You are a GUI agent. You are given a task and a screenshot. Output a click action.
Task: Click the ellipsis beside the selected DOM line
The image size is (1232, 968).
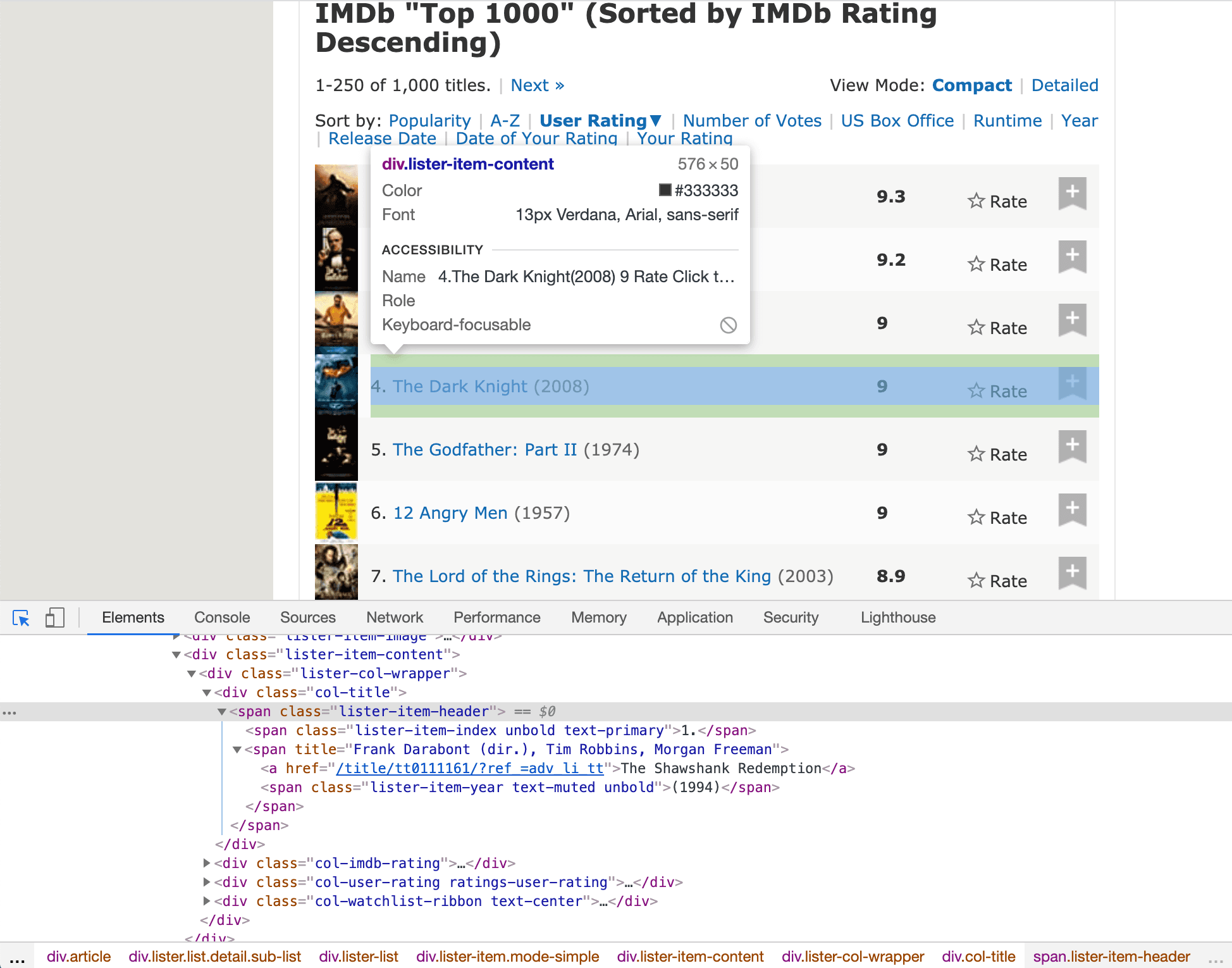[9, 712]
